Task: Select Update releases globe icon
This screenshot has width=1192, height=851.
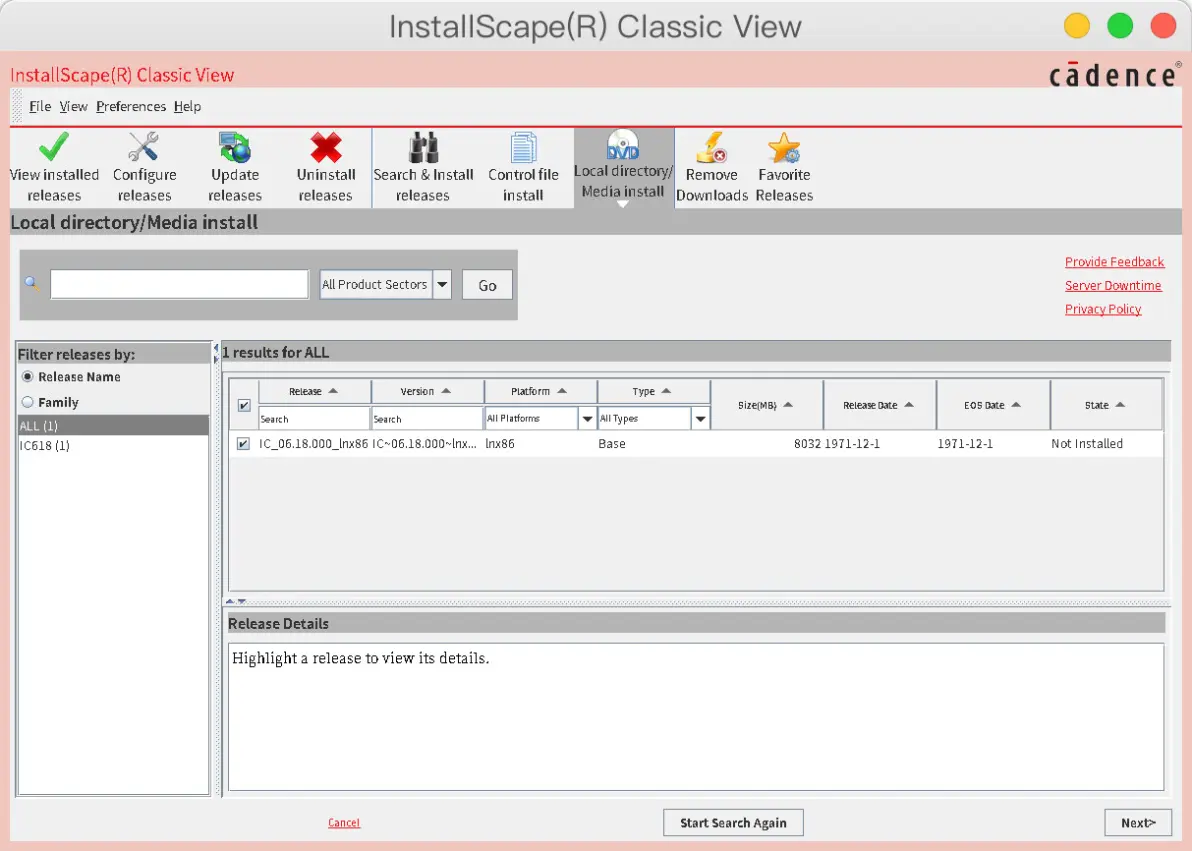Action: pos(234,147)
